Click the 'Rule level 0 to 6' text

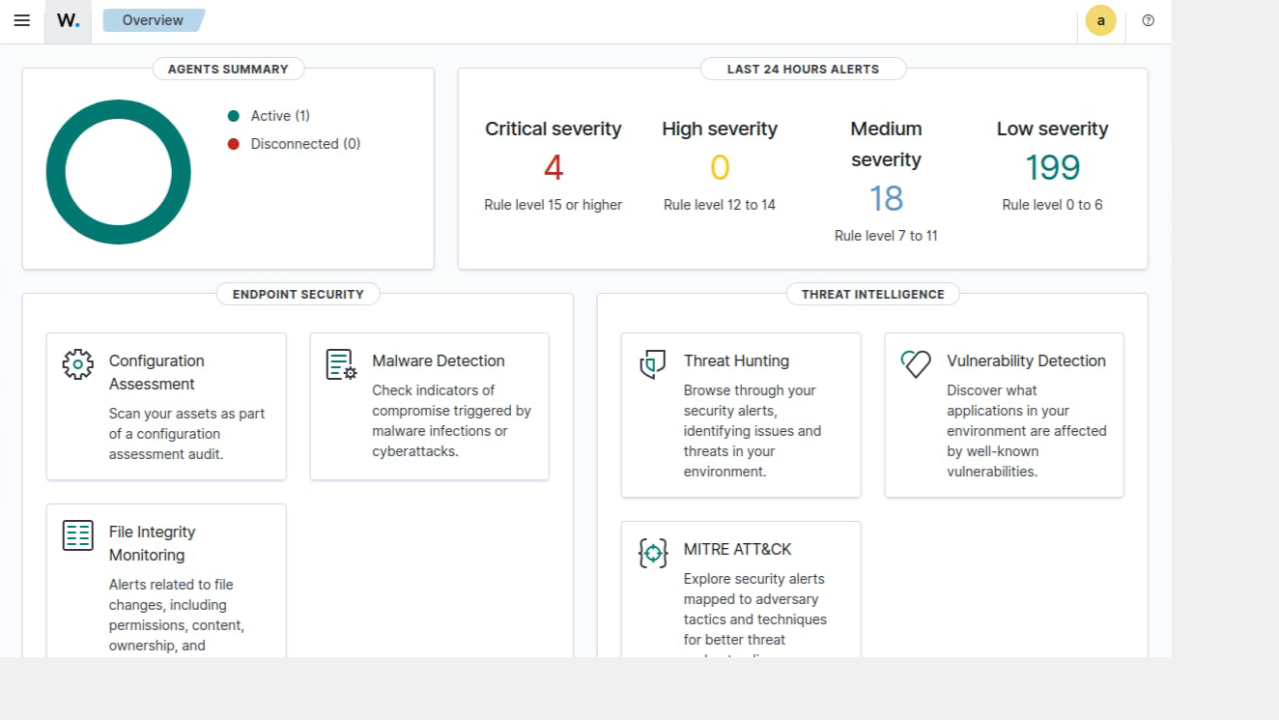click(x=1052, y=205)
